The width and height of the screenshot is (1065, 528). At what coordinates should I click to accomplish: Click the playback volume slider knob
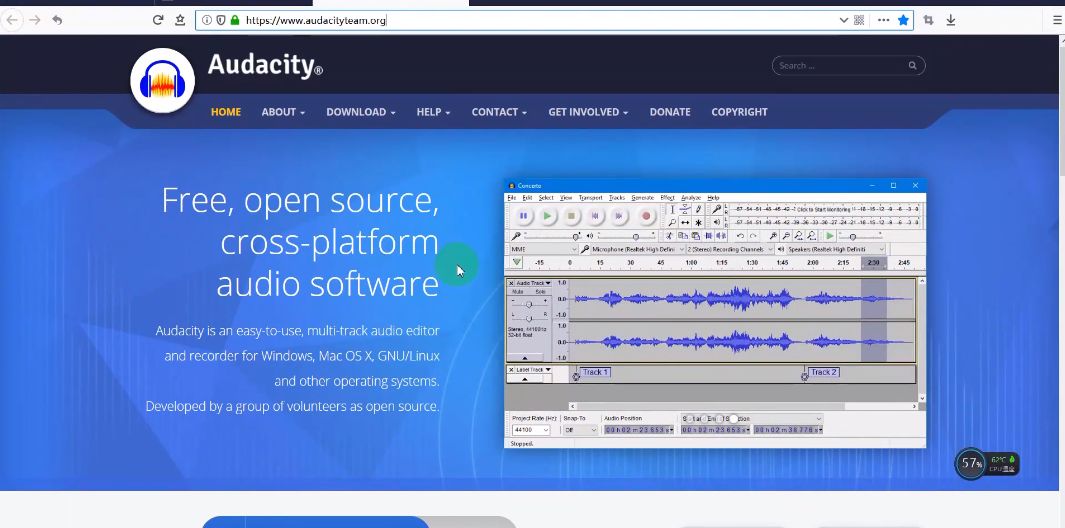[x=636, y=236]
